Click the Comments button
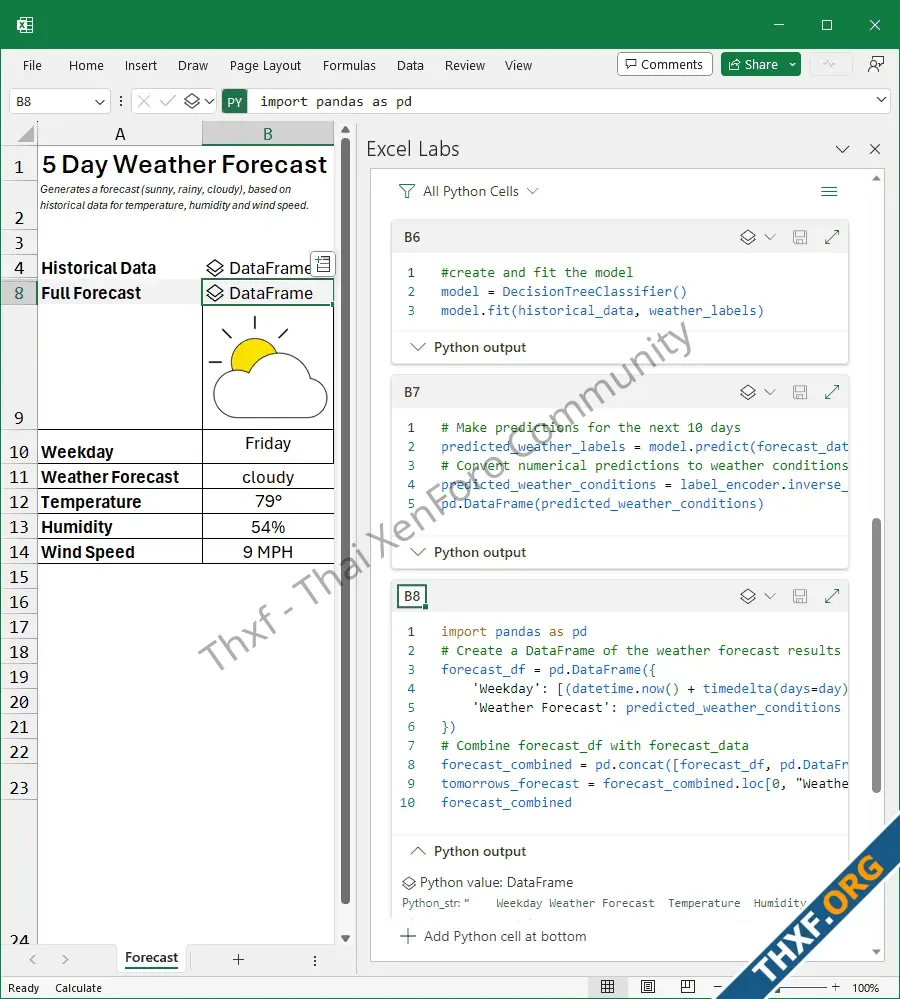900x999 pixels. 664,64
